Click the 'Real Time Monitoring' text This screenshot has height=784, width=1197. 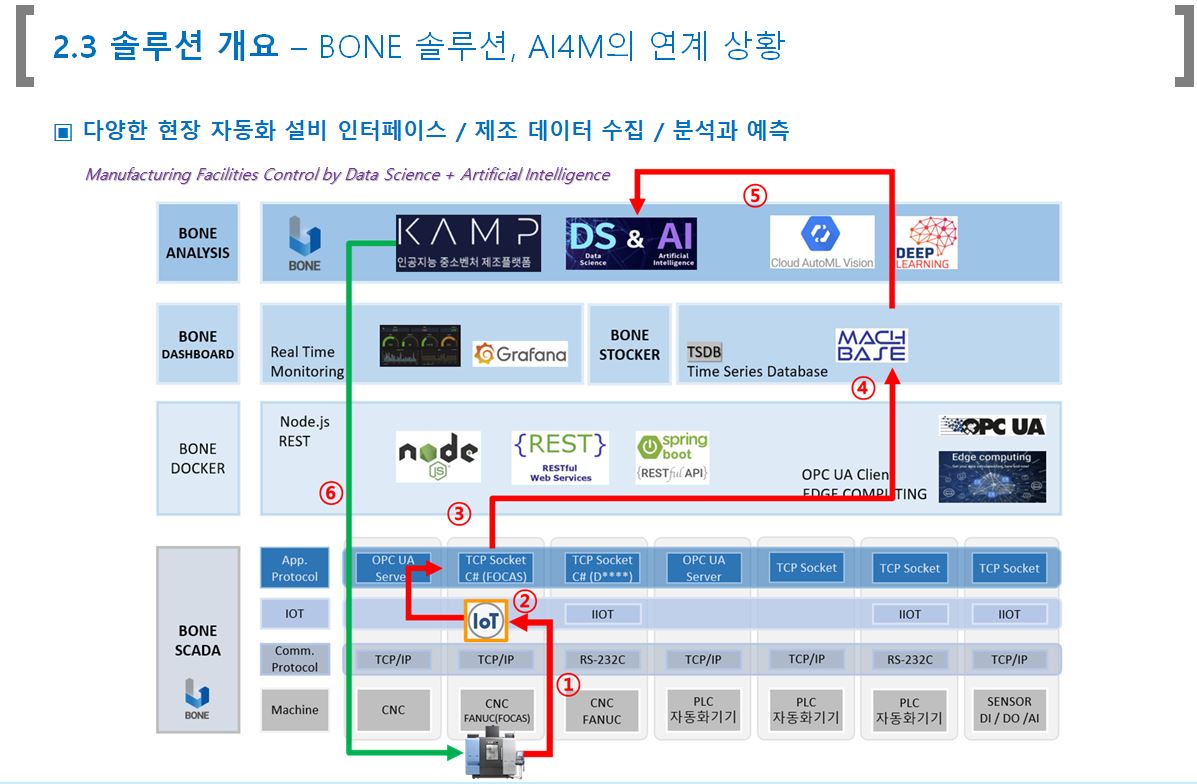tap(307, 361)
